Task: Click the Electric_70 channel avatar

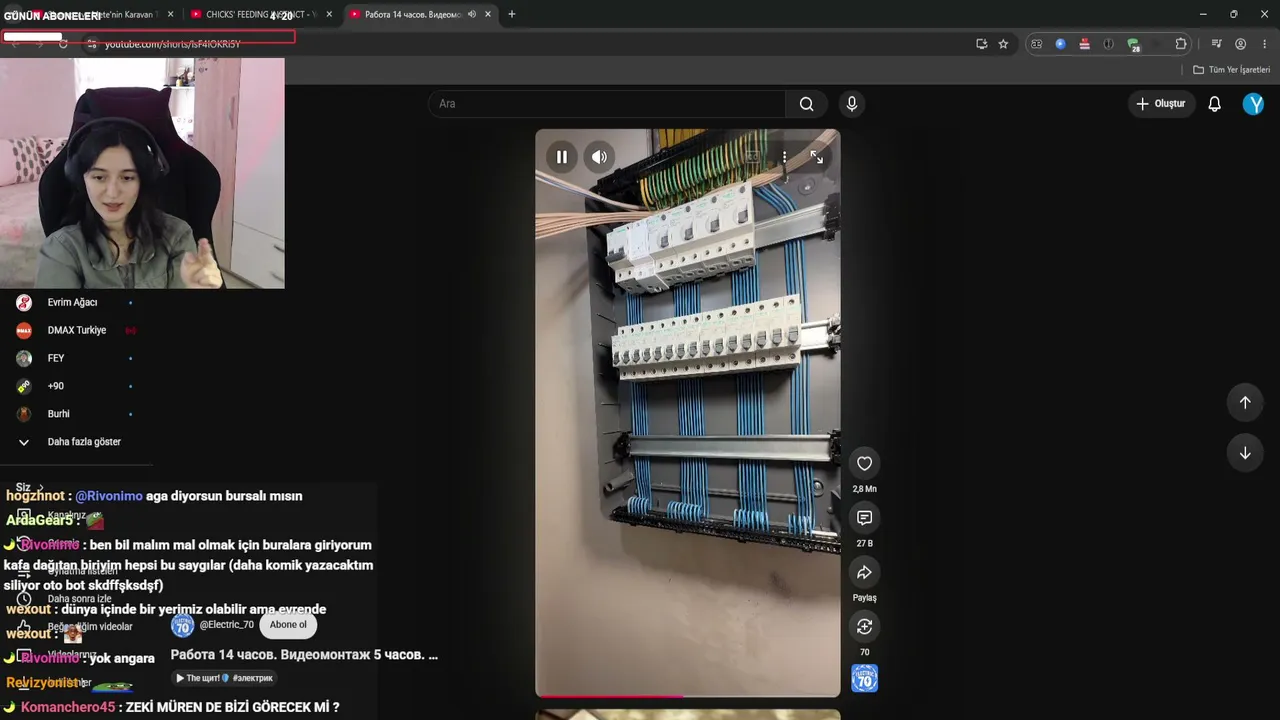Action: [x=182, y=626]
